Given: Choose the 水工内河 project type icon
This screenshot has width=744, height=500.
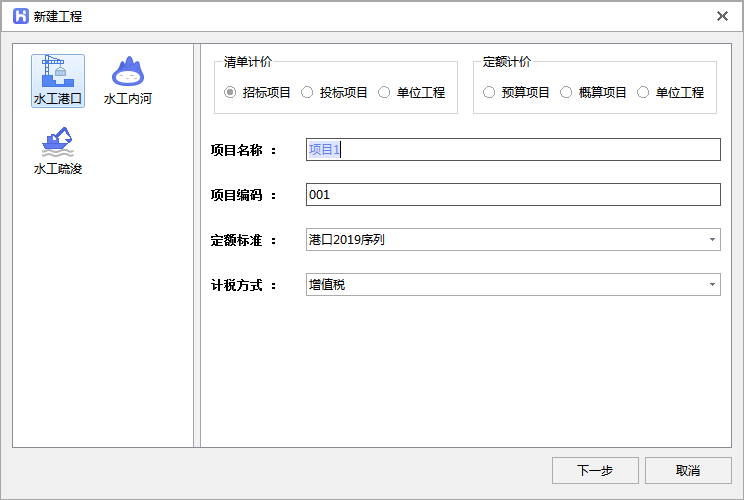Looking at the screenshot, I should click(128, 81).
